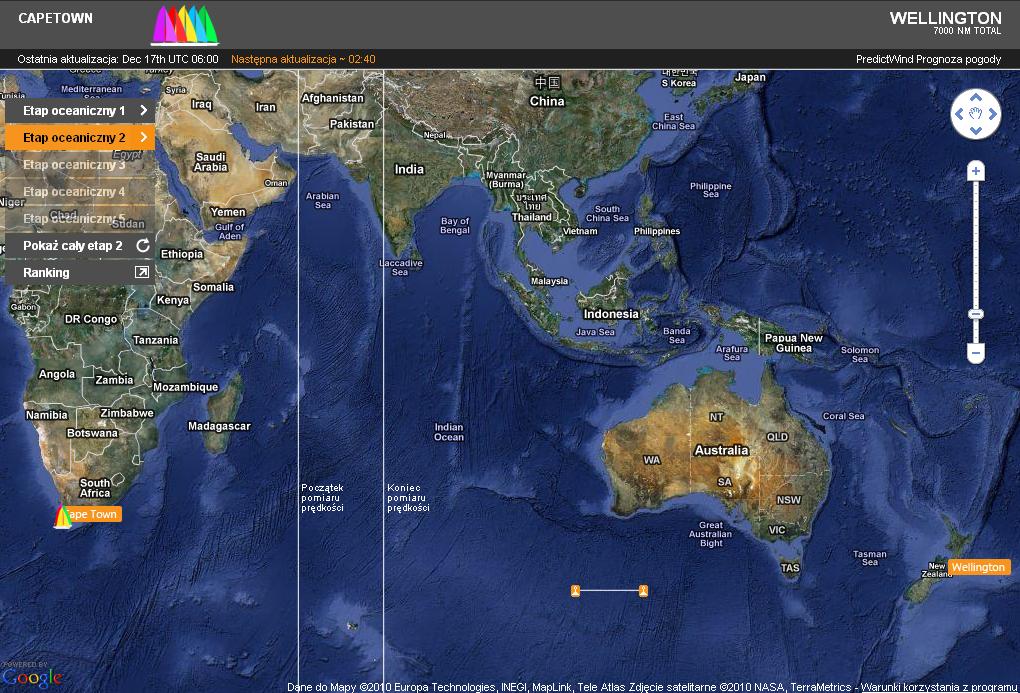Click the colorful sails logo in the header
Screen dimensions: 1020x693
pyautogui.click(x=184, y=24)
